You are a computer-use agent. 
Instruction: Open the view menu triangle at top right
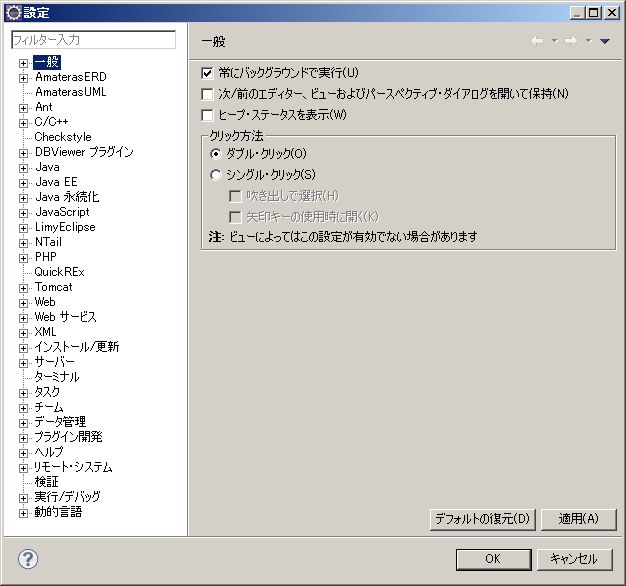604,41
